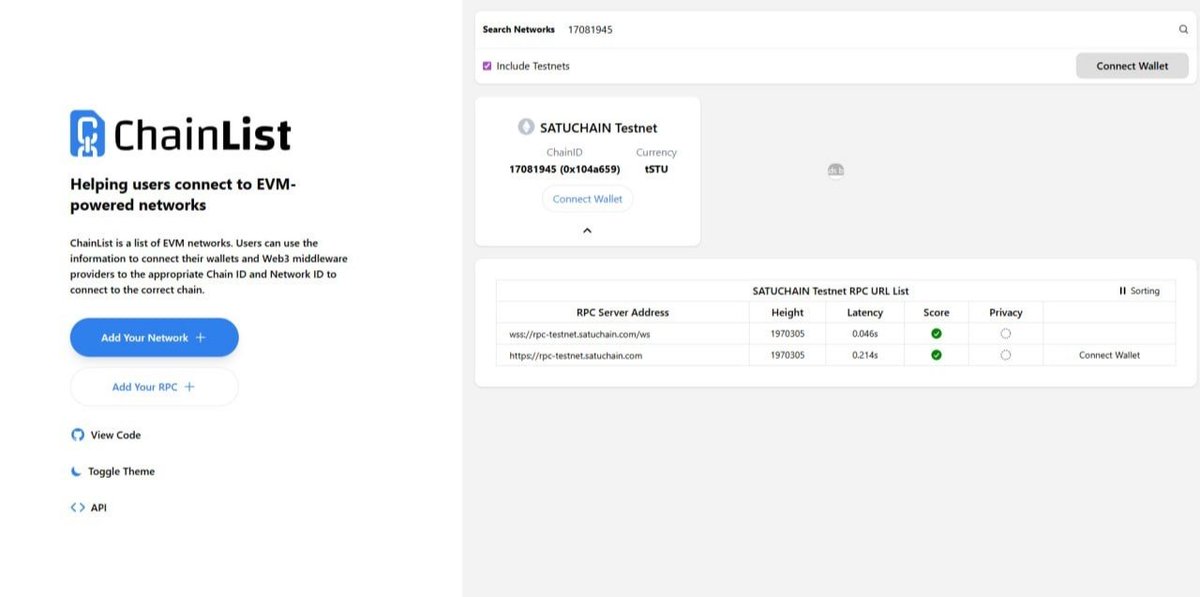Uncheck the Include Testnets checkbox
The image size is (1200, 597).
coord(485,65)
